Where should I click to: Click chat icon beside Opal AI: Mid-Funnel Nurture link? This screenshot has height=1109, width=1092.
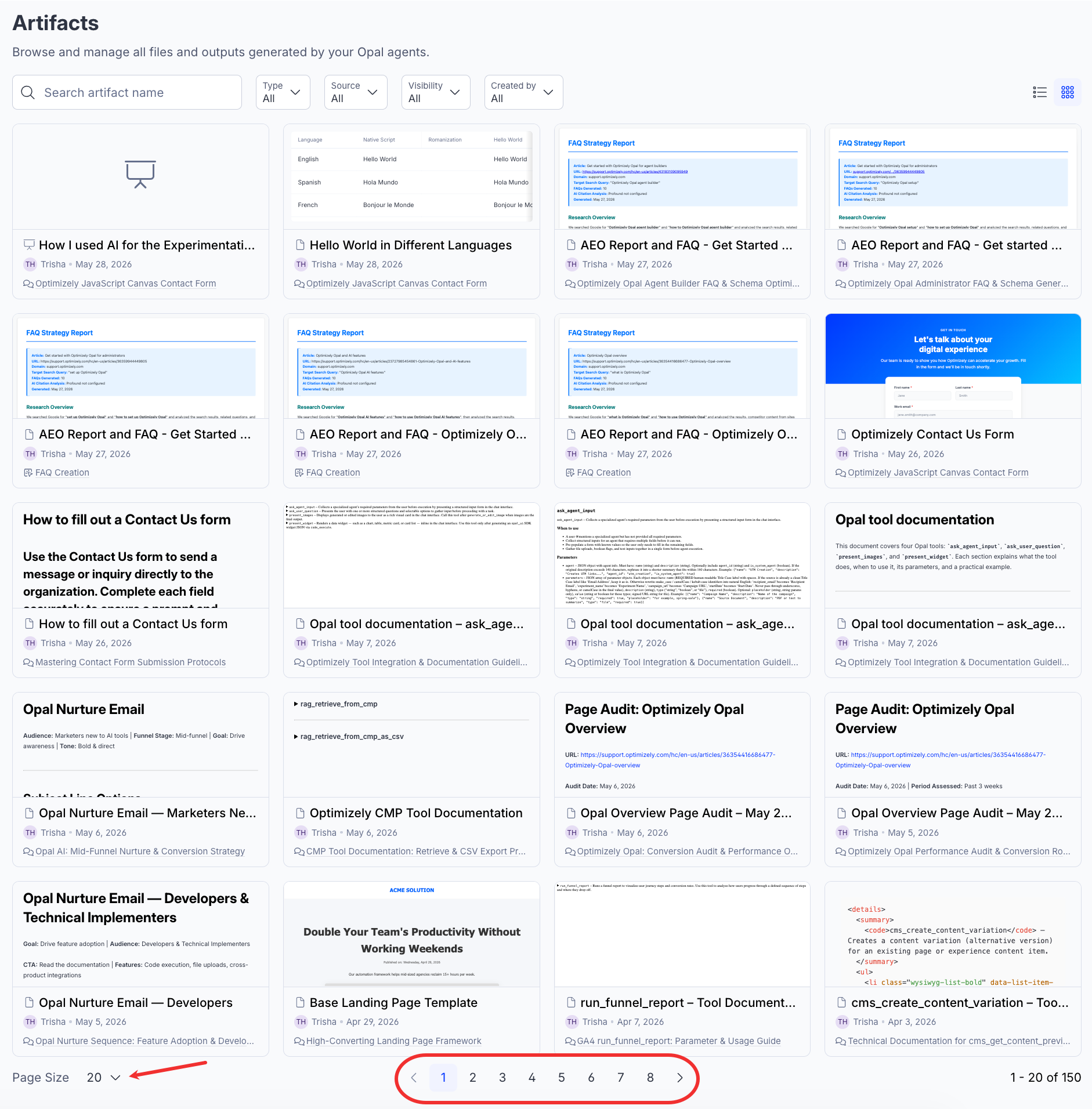28,851
